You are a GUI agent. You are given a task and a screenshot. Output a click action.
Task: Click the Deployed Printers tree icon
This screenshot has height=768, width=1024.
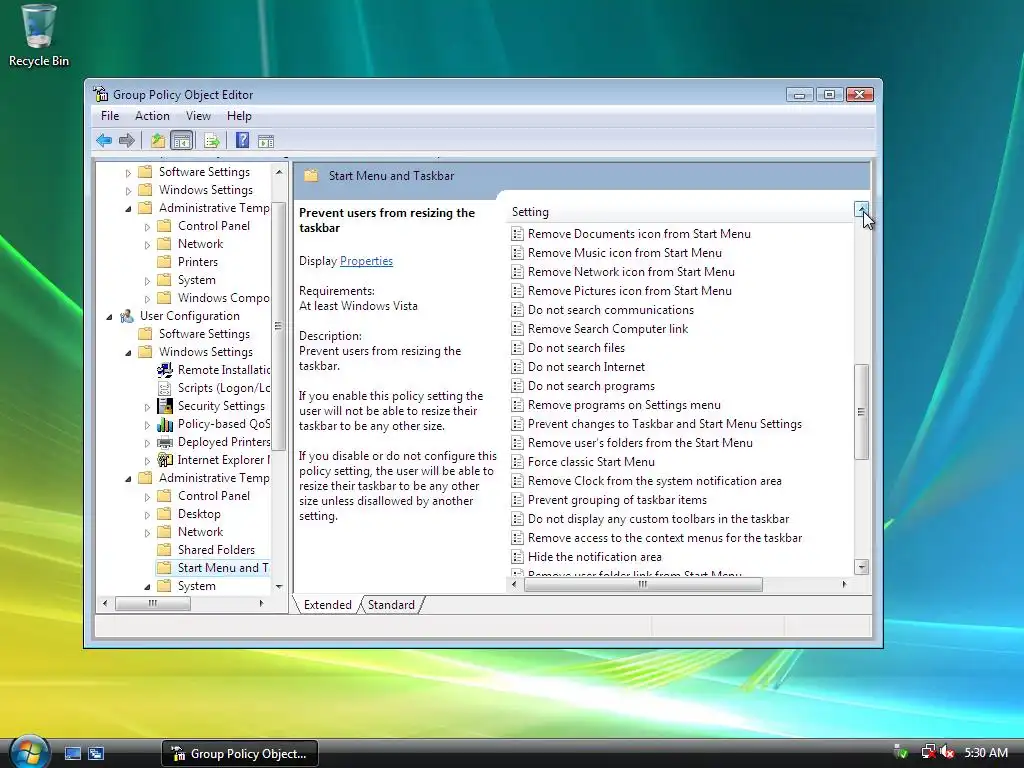point(165,442)
